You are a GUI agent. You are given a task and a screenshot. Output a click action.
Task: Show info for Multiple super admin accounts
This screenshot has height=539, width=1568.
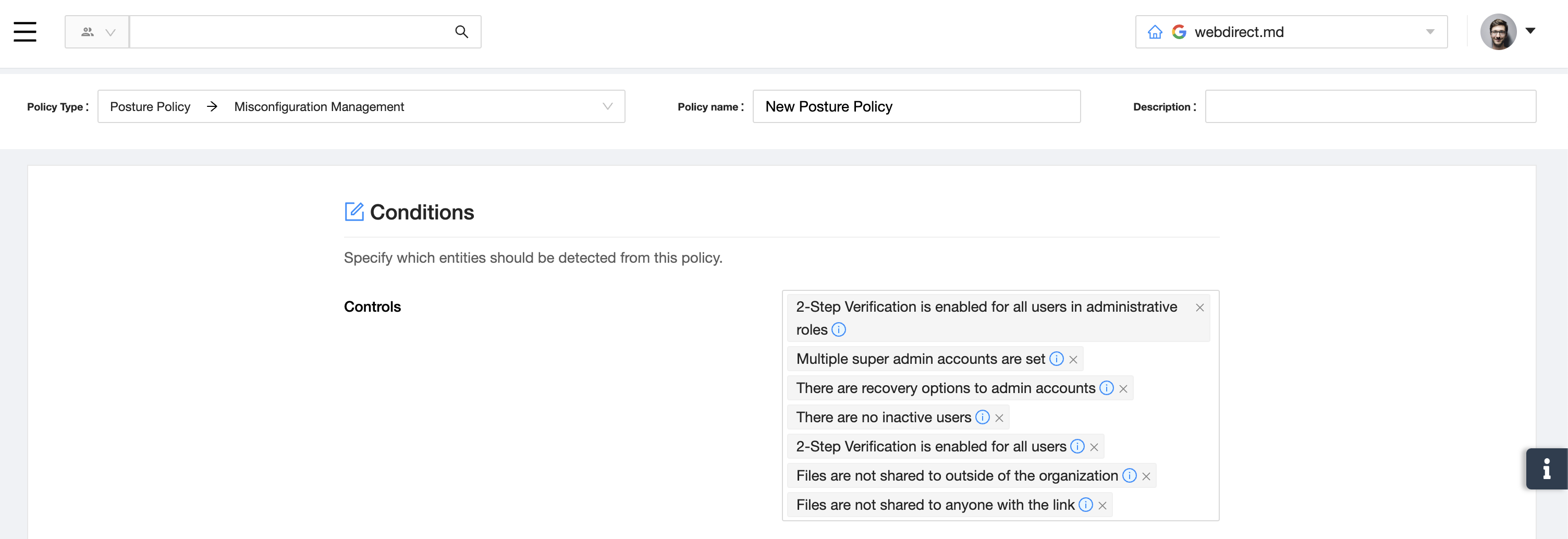pos(1056,359)
